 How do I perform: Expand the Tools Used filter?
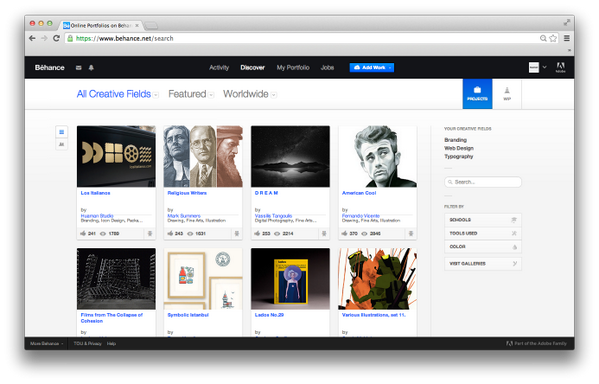483,233
